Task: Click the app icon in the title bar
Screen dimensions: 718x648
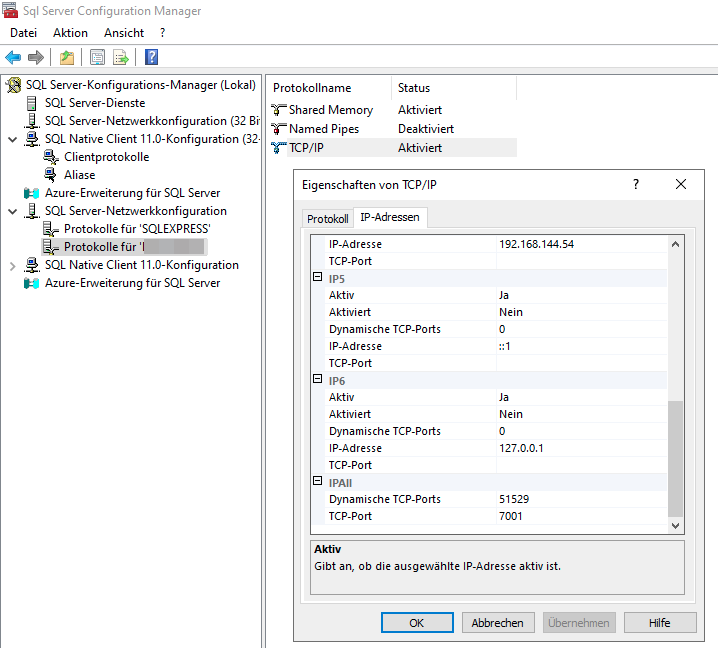Action: (x=10, y=10)
